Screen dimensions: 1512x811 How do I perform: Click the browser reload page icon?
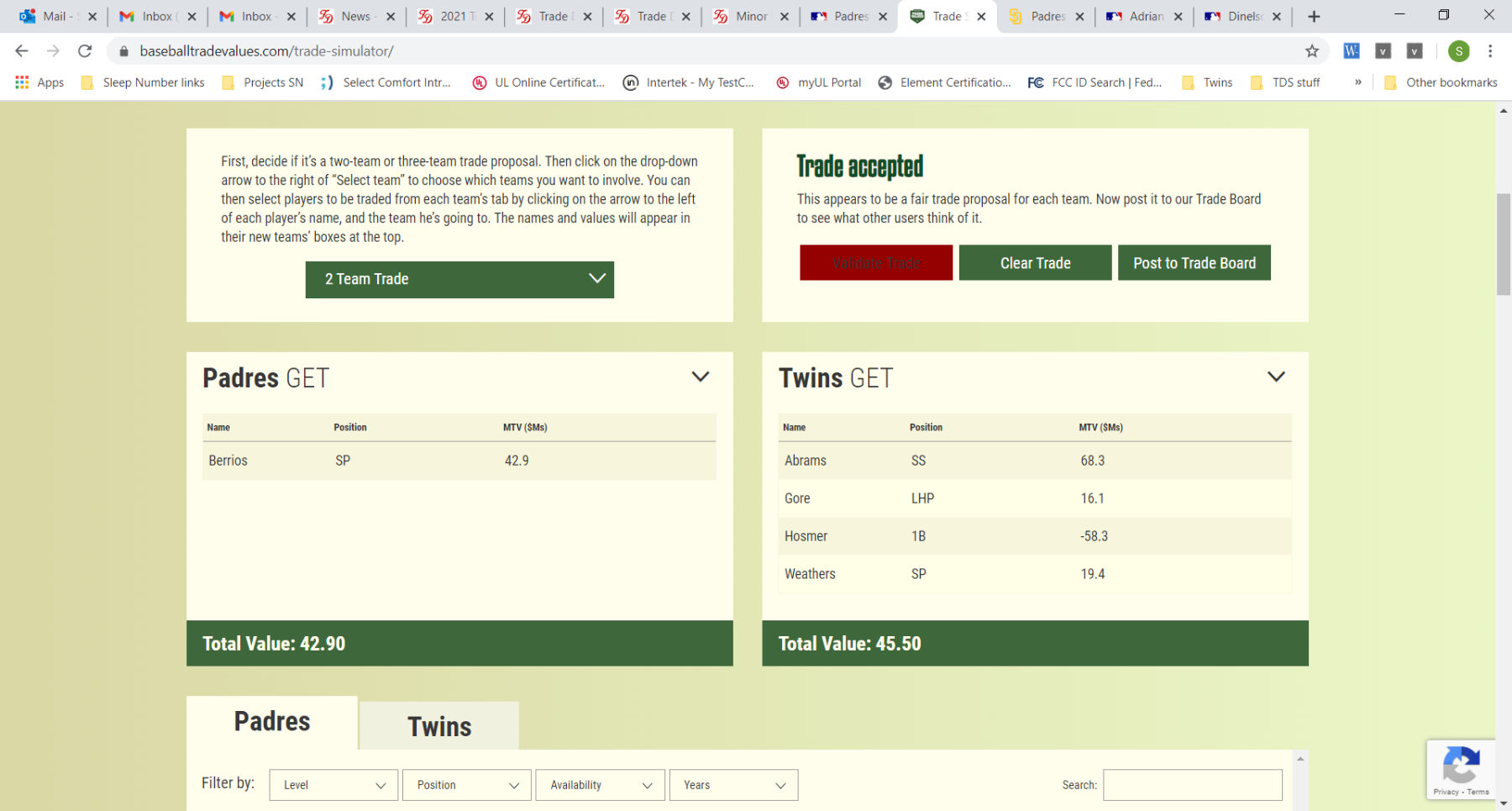[x=85, y=51]
